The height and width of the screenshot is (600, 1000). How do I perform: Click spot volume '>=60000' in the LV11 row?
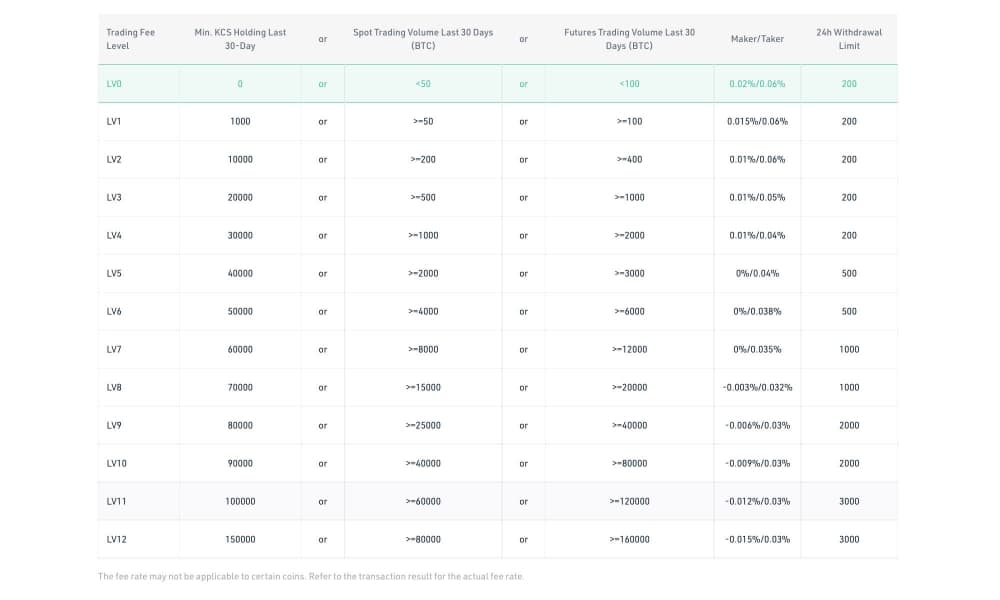click(423, 501)
